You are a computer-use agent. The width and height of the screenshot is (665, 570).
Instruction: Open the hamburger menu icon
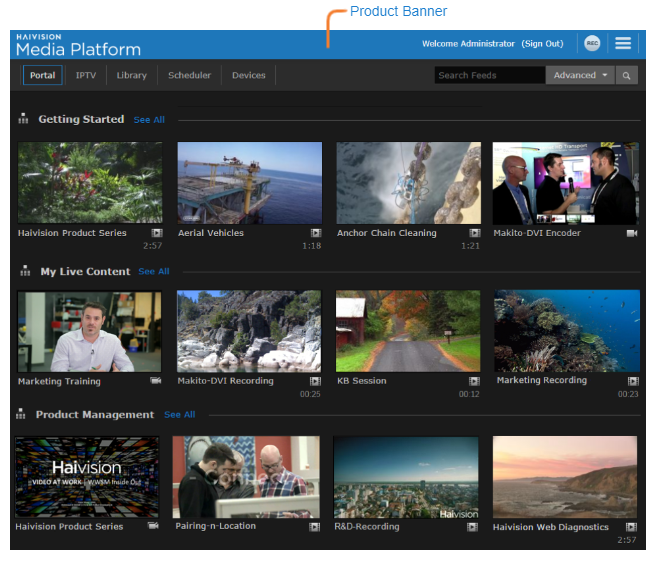623,44
